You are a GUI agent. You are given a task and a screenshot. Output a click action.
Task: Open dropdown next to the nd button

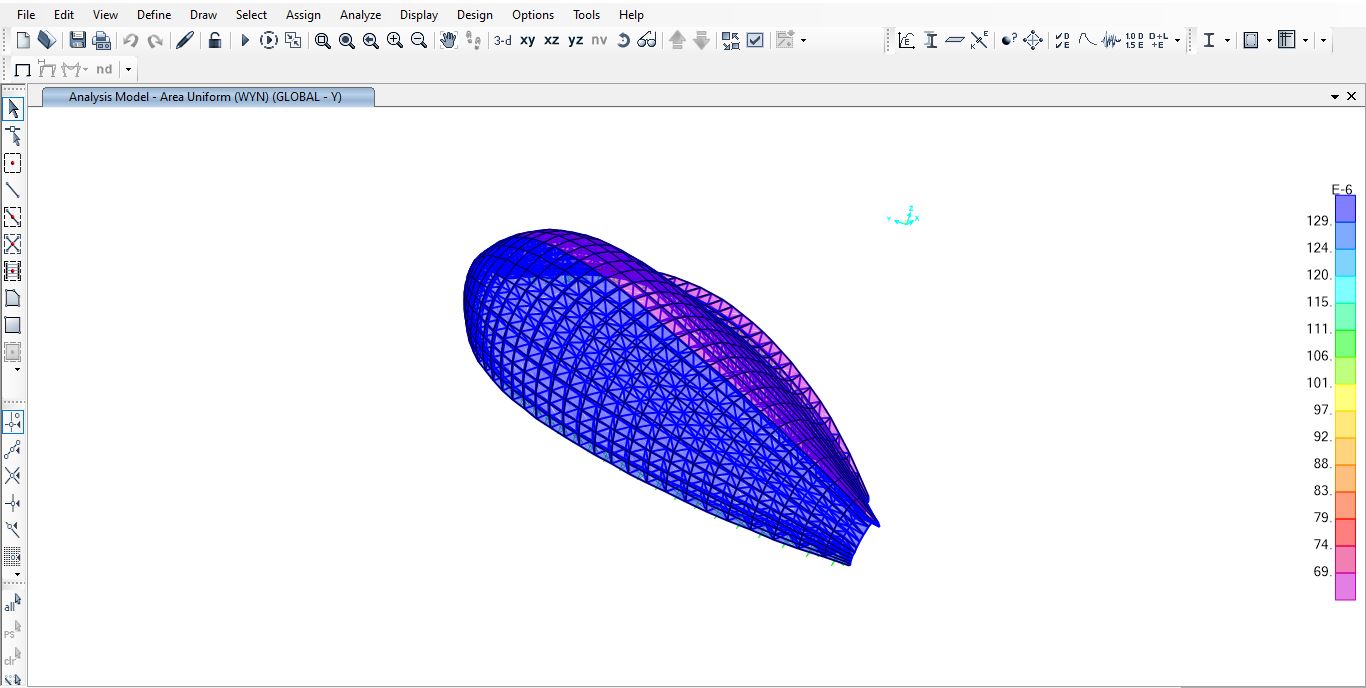(x=128, y=70)
